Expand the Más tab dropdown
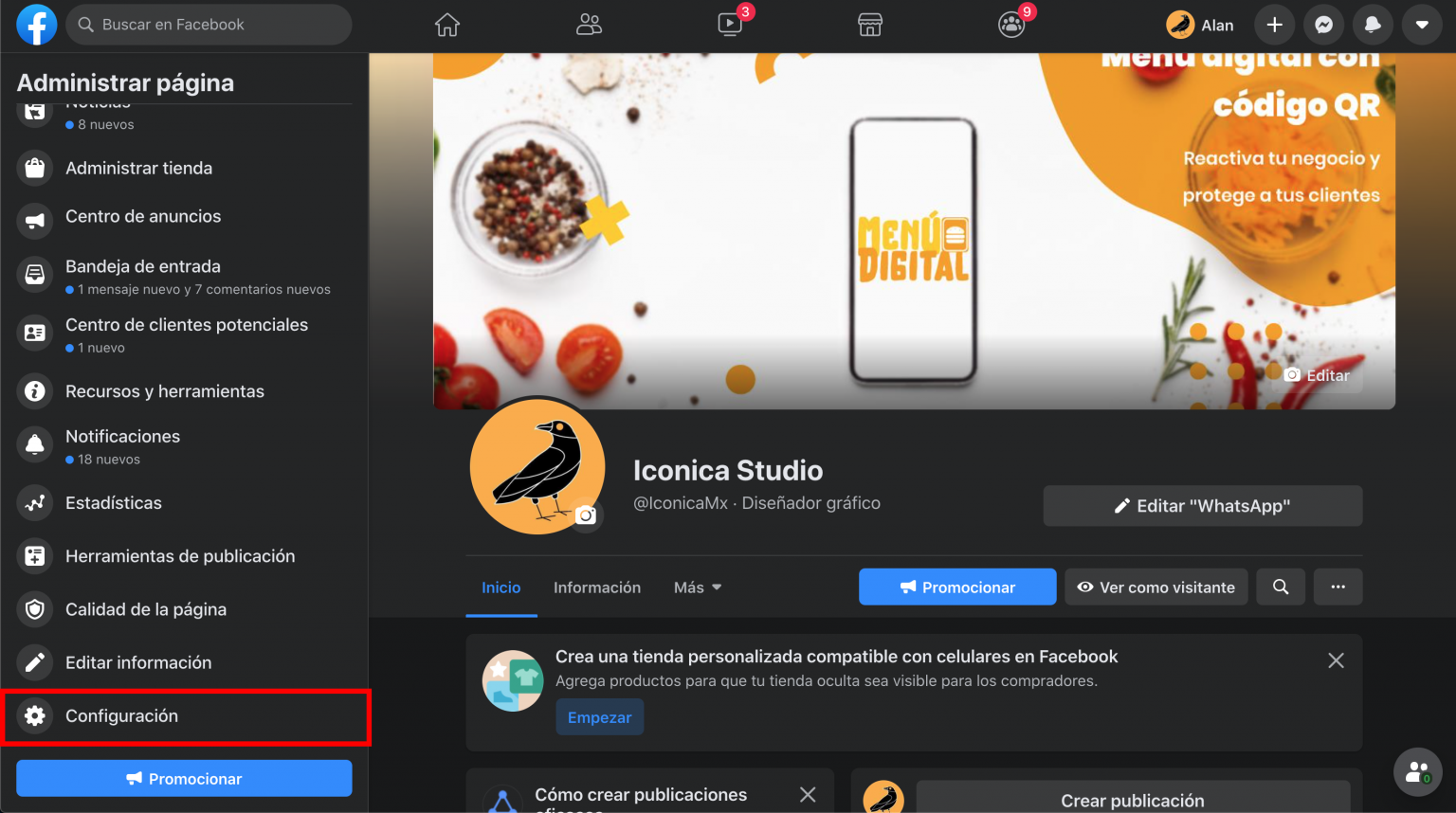This screenshot has height=813, width=1456. coord(696,587)
